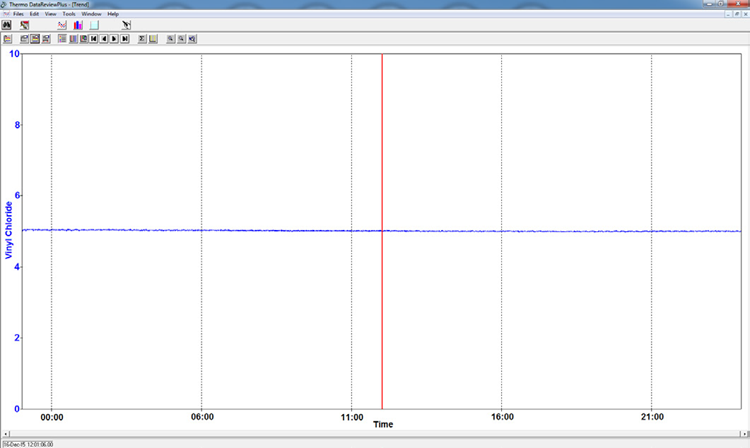
Task: Click the third chart layout icon
Action: click(x=46, y=39)
